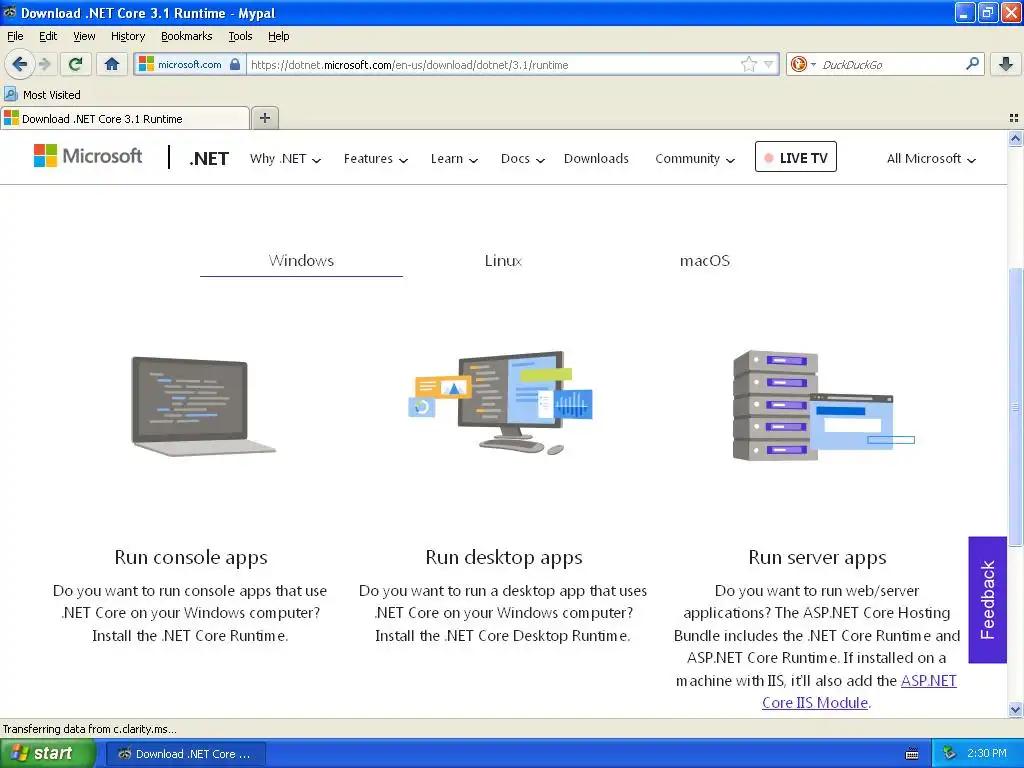Click the Microsoft logo
Viewport: 1024px width, 768px height.
point(88,156)
